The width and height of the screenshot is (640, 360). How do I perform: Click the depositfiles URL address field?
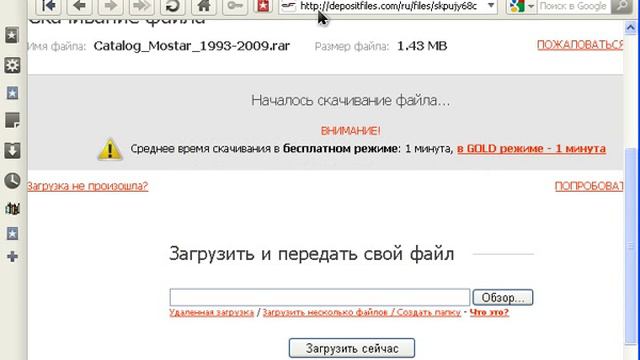coord(388,6)
